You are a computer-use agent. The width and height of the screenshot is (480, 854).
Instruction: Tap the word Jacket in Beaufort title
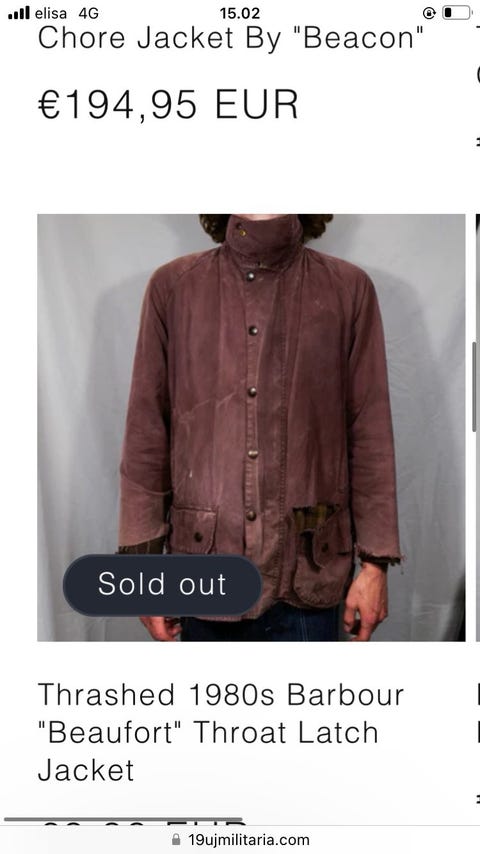click(x=86, y=770)
